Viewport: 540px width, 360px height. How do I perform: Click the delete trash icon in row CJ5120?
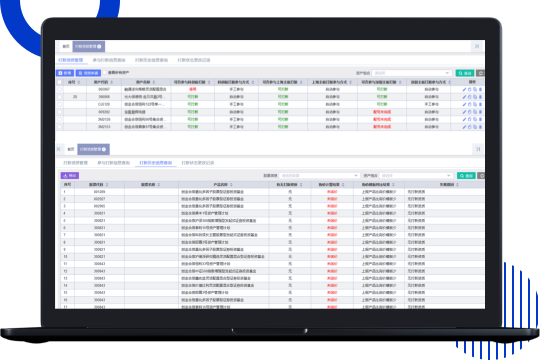[480, 104]
